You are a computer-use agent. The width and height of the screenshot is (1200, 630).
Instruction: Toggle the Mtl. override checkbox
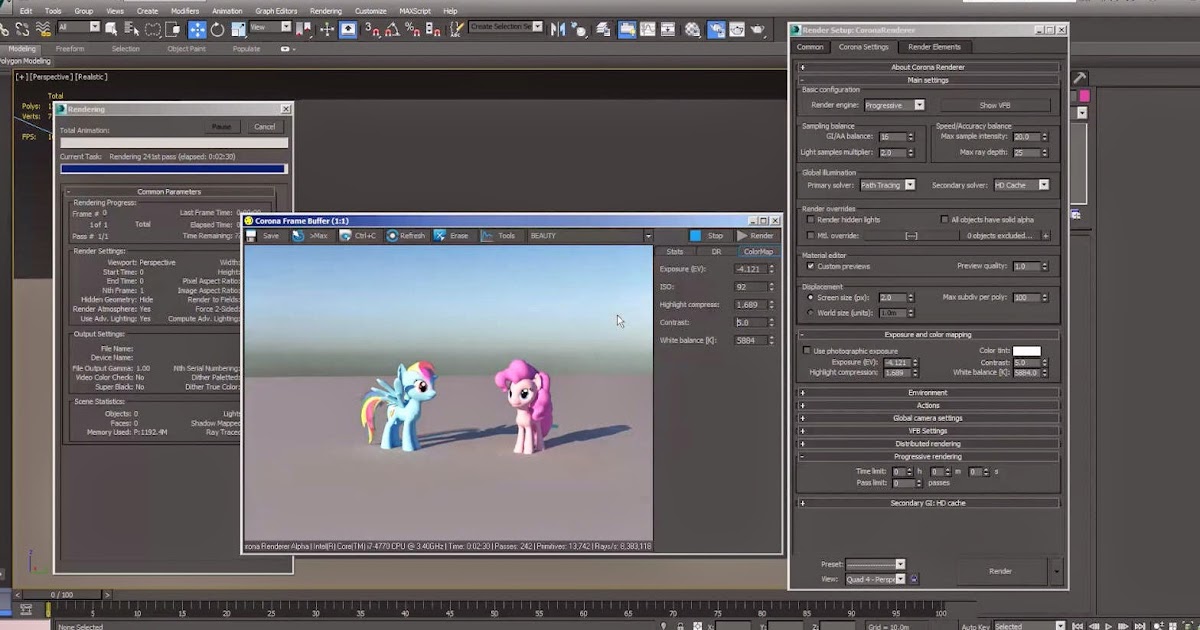pyautogui.click(x=810, y=235)
